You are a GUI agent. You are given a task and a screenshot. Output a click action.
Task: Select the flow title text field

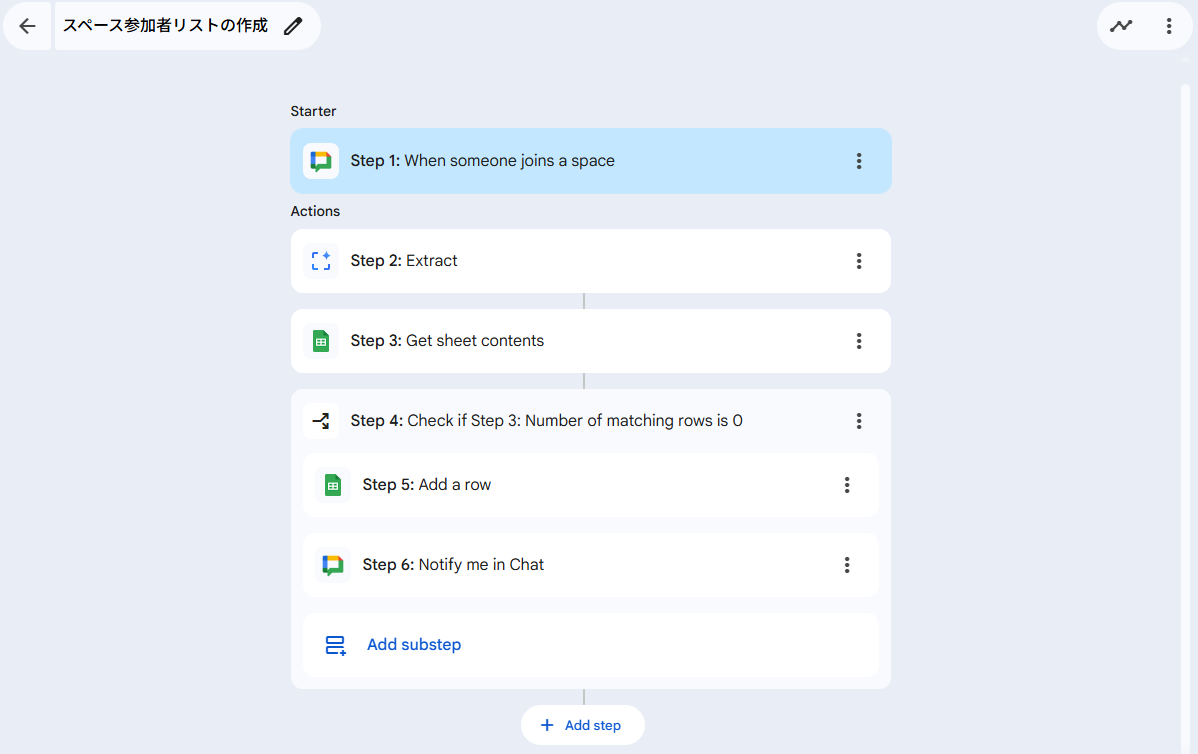tap(165, 26)
